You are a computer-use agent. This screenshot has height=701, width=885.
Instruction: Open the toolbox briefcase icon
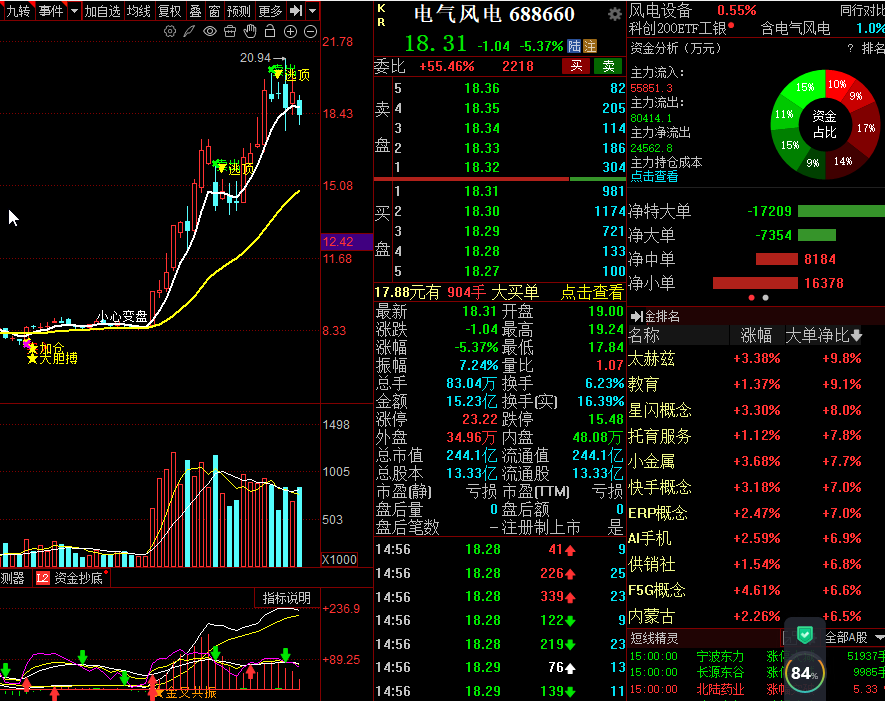pos(230,32)
